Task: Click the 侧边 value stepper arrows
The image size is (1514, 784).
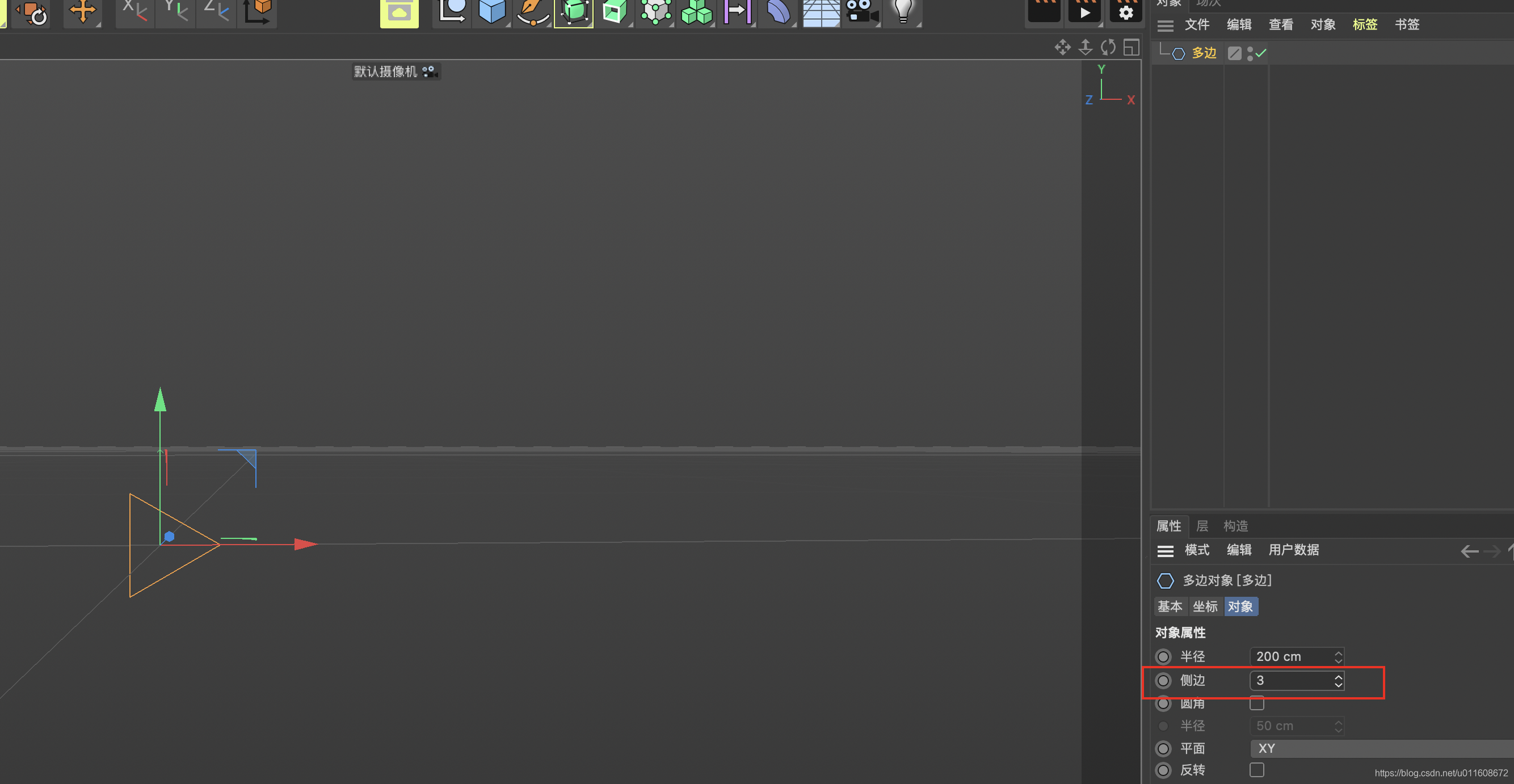Action: [1338, 681]
